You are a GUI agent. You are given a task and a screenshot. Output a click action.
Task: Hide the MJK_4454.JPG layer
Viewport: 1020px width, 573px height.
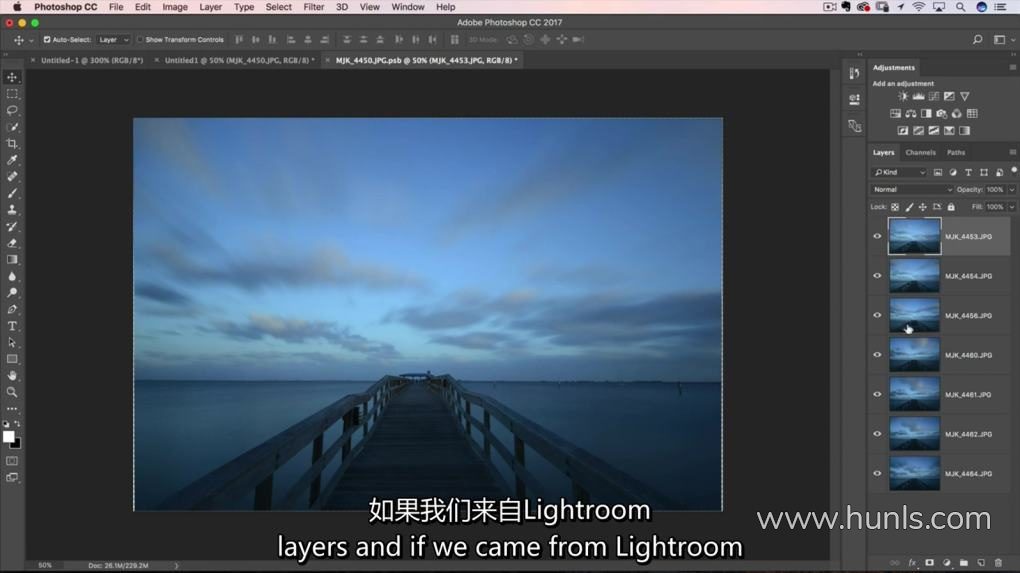pos(877,276)
